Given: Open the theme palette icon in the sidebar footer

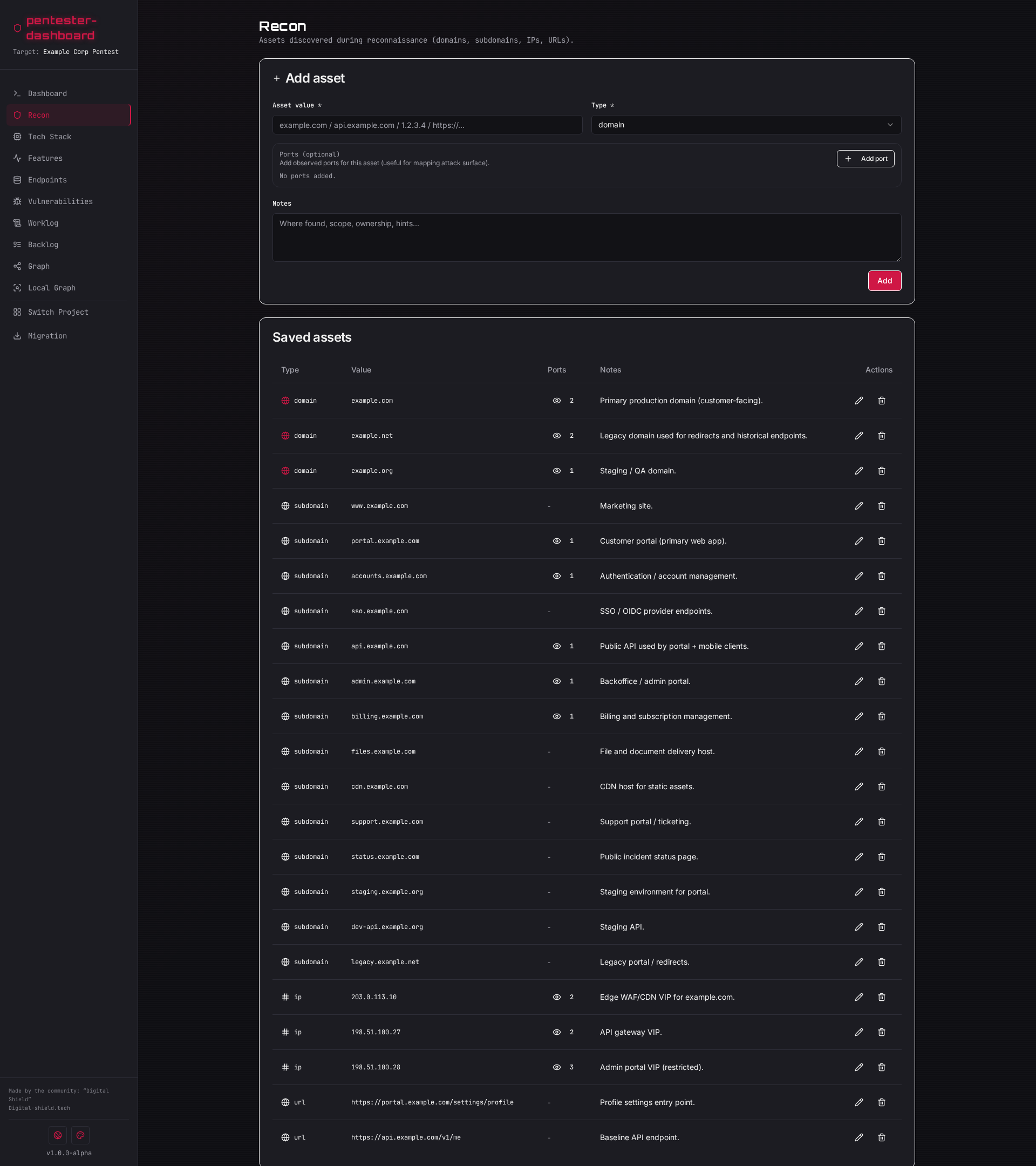Looking at the screenshot, I should (x=80, y=1135).
